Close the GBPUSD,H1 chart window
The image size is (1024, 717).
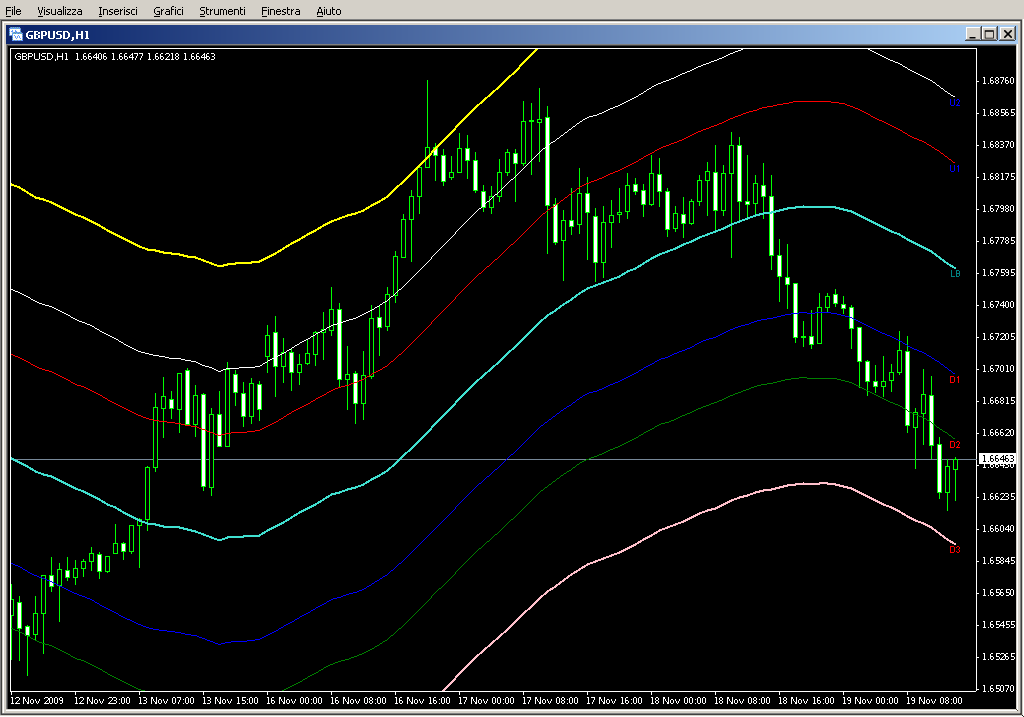pyautogui.click(x=1008, y=34)
